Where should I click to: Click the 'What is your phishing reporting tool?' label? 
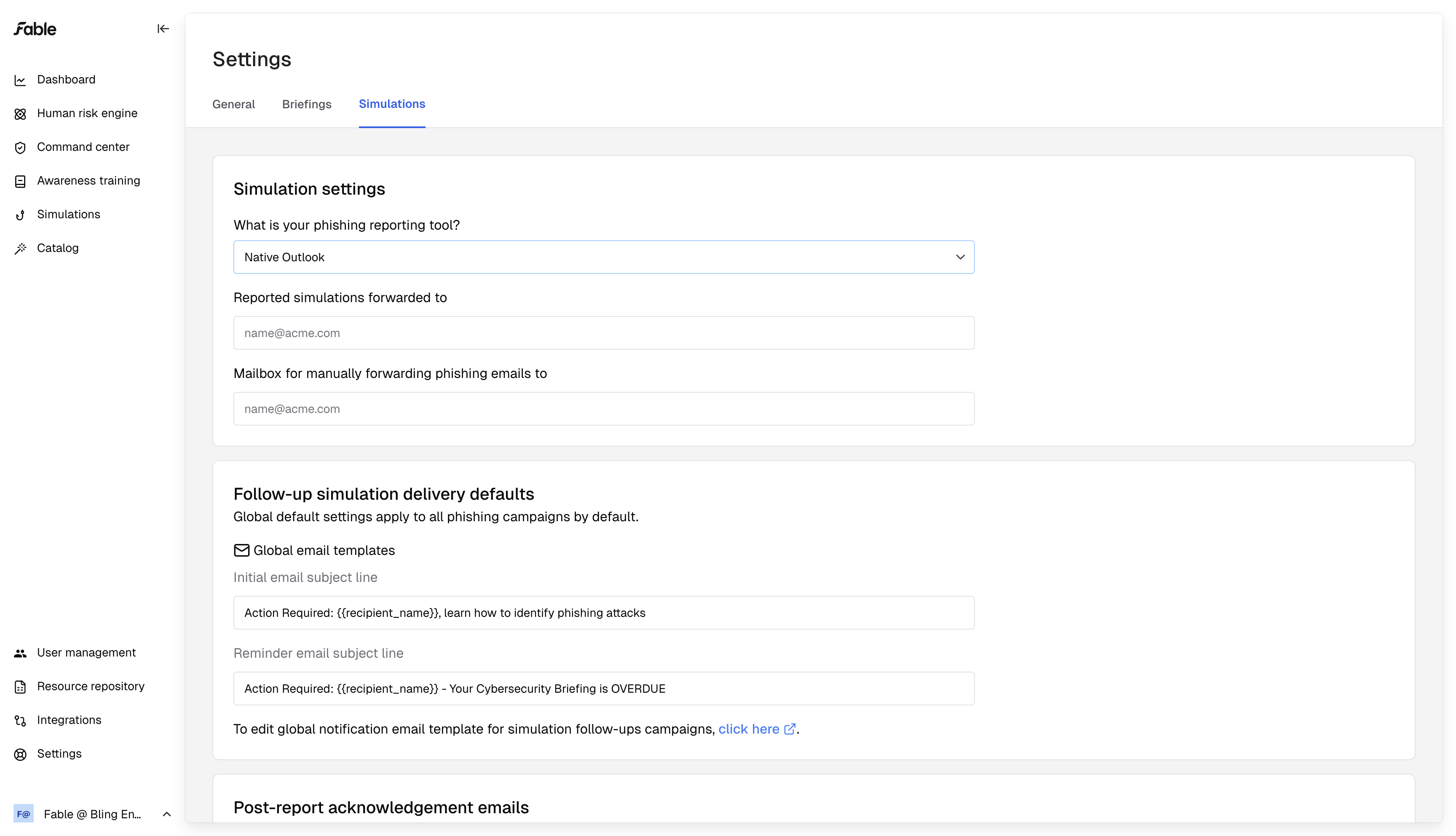tap(347, 225)
